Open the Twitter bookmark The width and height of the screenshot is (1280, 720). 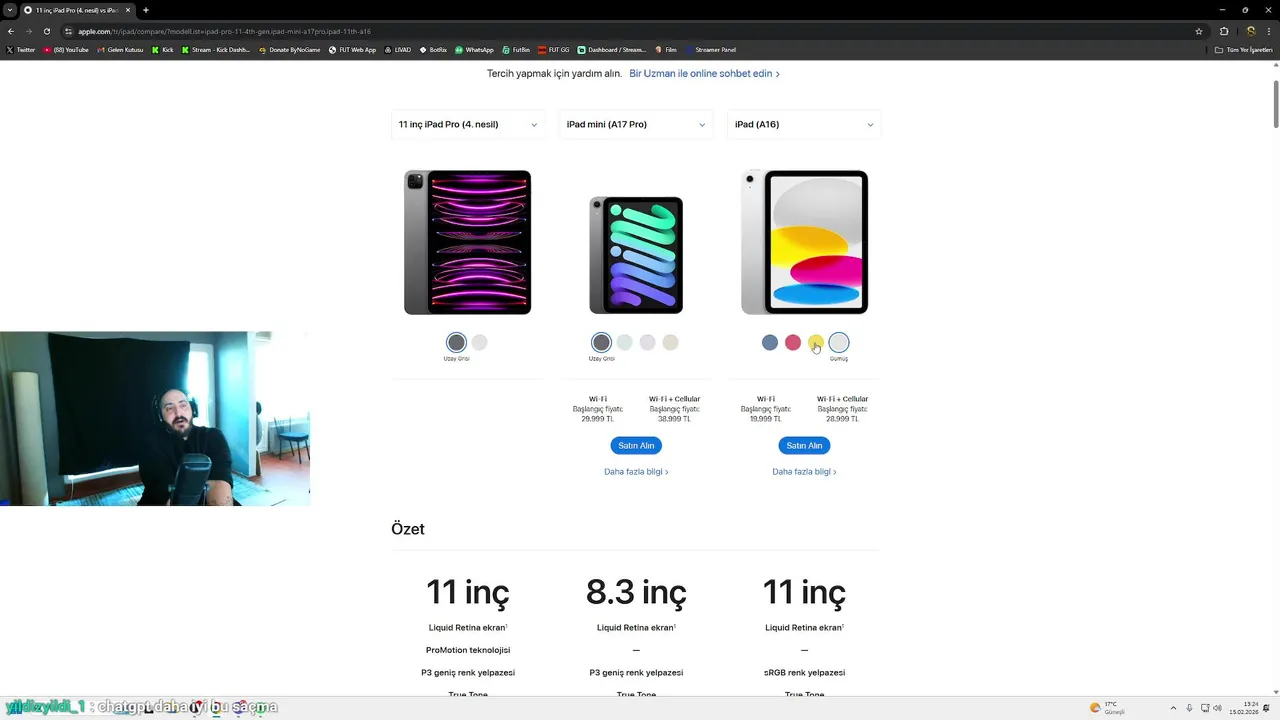click(20, 49)
